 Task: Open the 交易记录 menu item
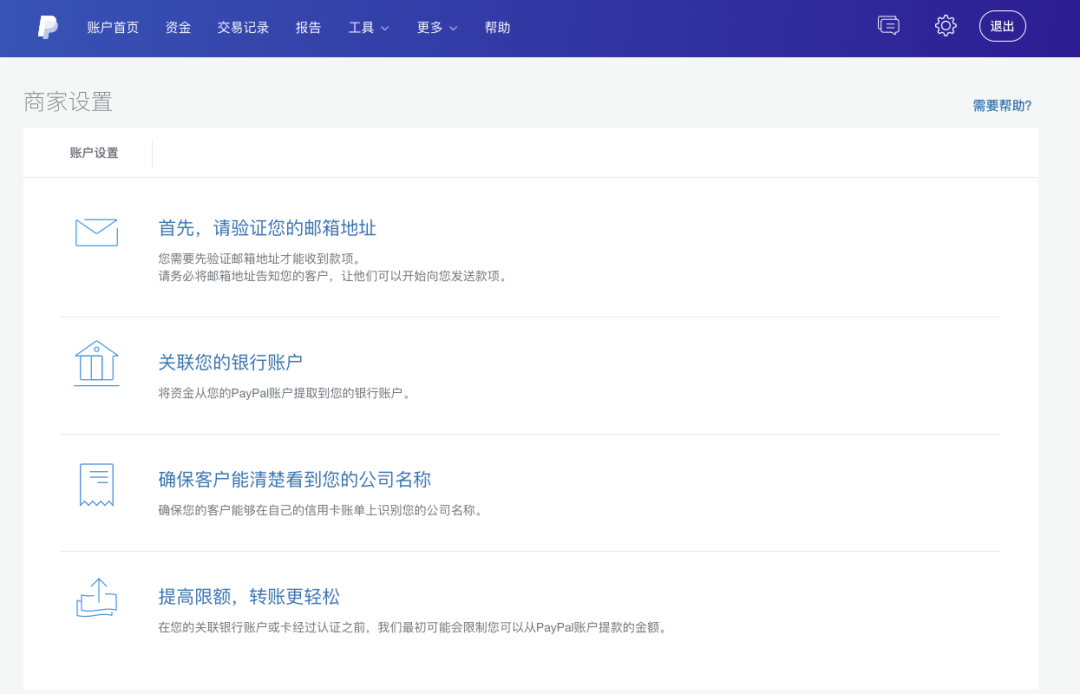click(x=242, y=28)
